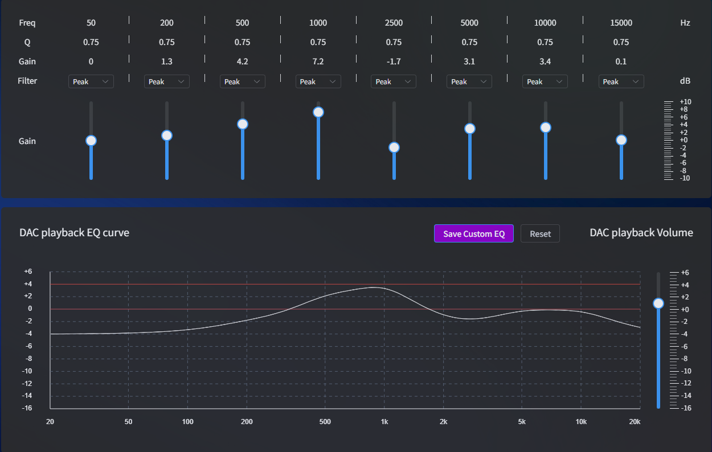Click the 15000 Hz gain slider handle

coord(621,140)
